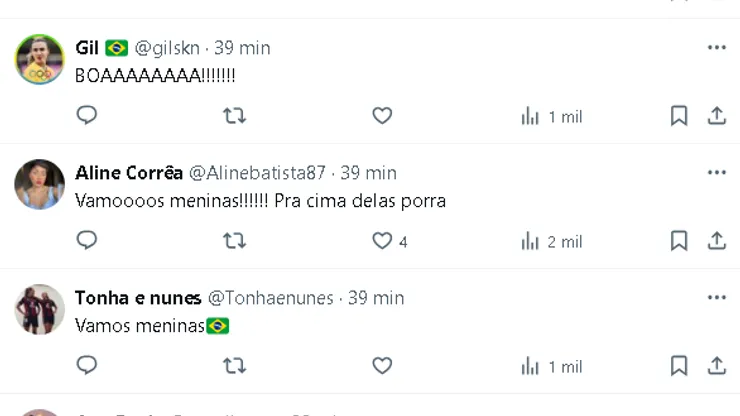The width and height of the screenshot is (740, 416).
Task: Open more options on Aline Corrêa's tweet
Action: [x=717, y=173]
